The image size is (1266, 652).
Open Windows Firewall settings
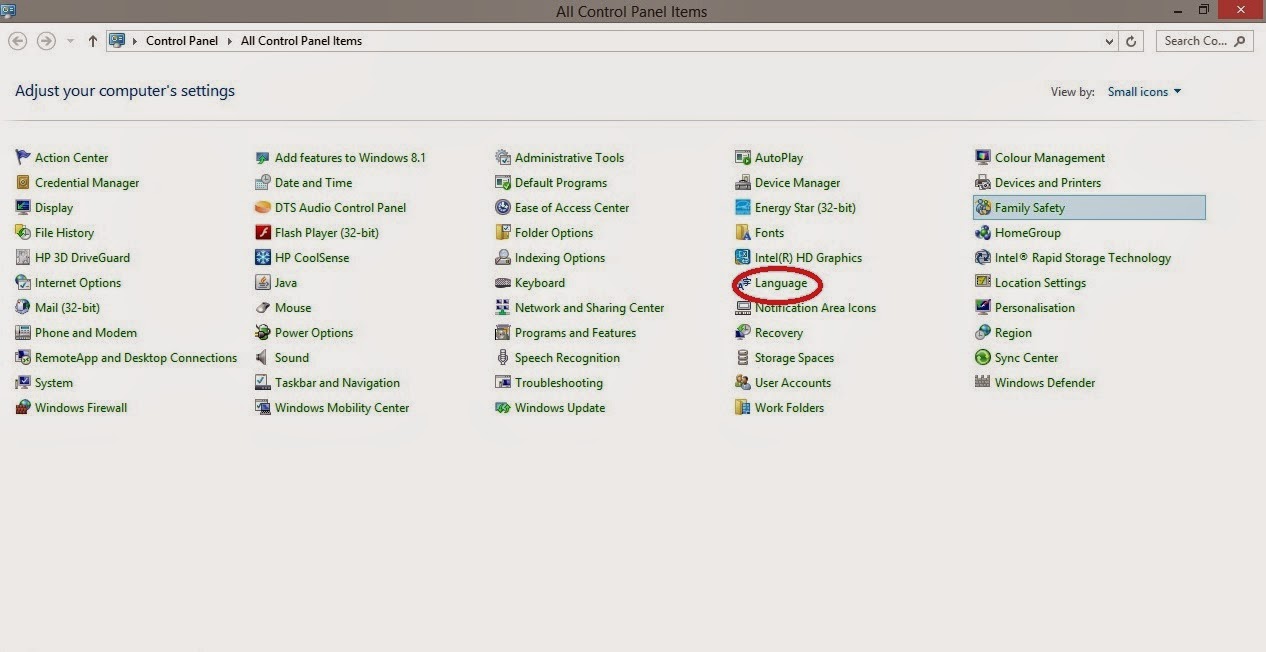pos(78,407)
